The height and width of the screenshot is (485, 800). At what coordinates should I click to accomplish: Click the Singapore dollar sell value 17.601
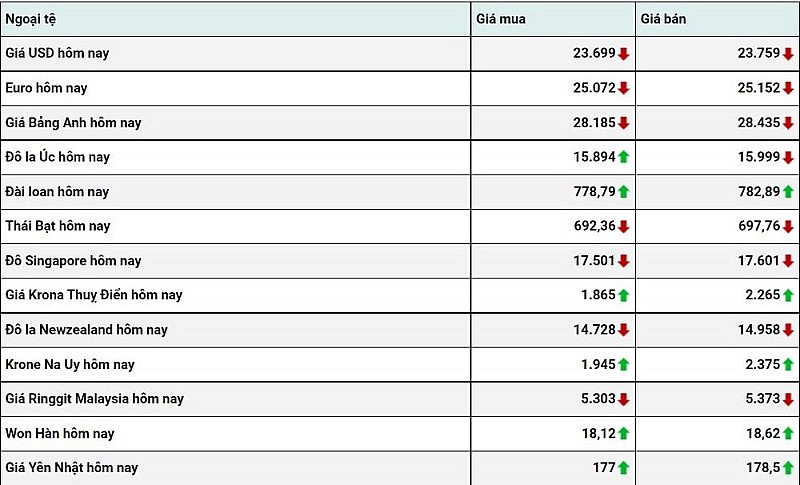click(x=758, y=261)
